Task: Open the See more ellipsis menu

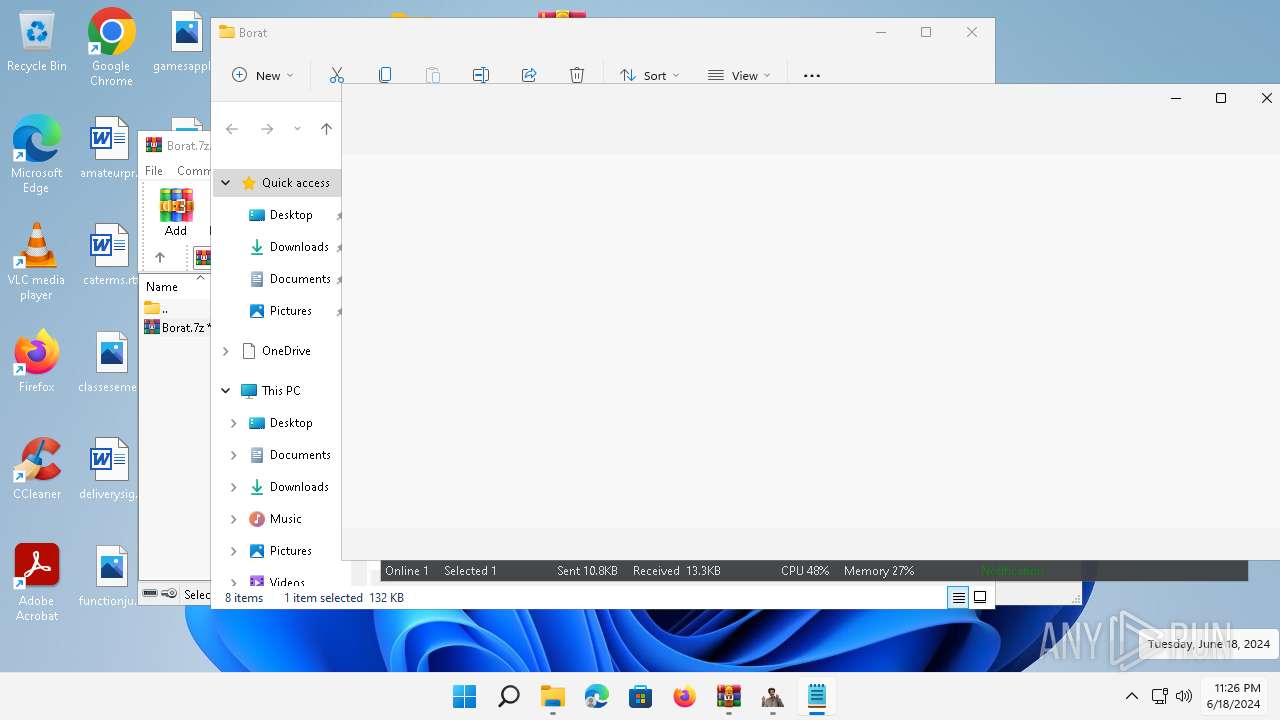Action: [x=812, y=75]
